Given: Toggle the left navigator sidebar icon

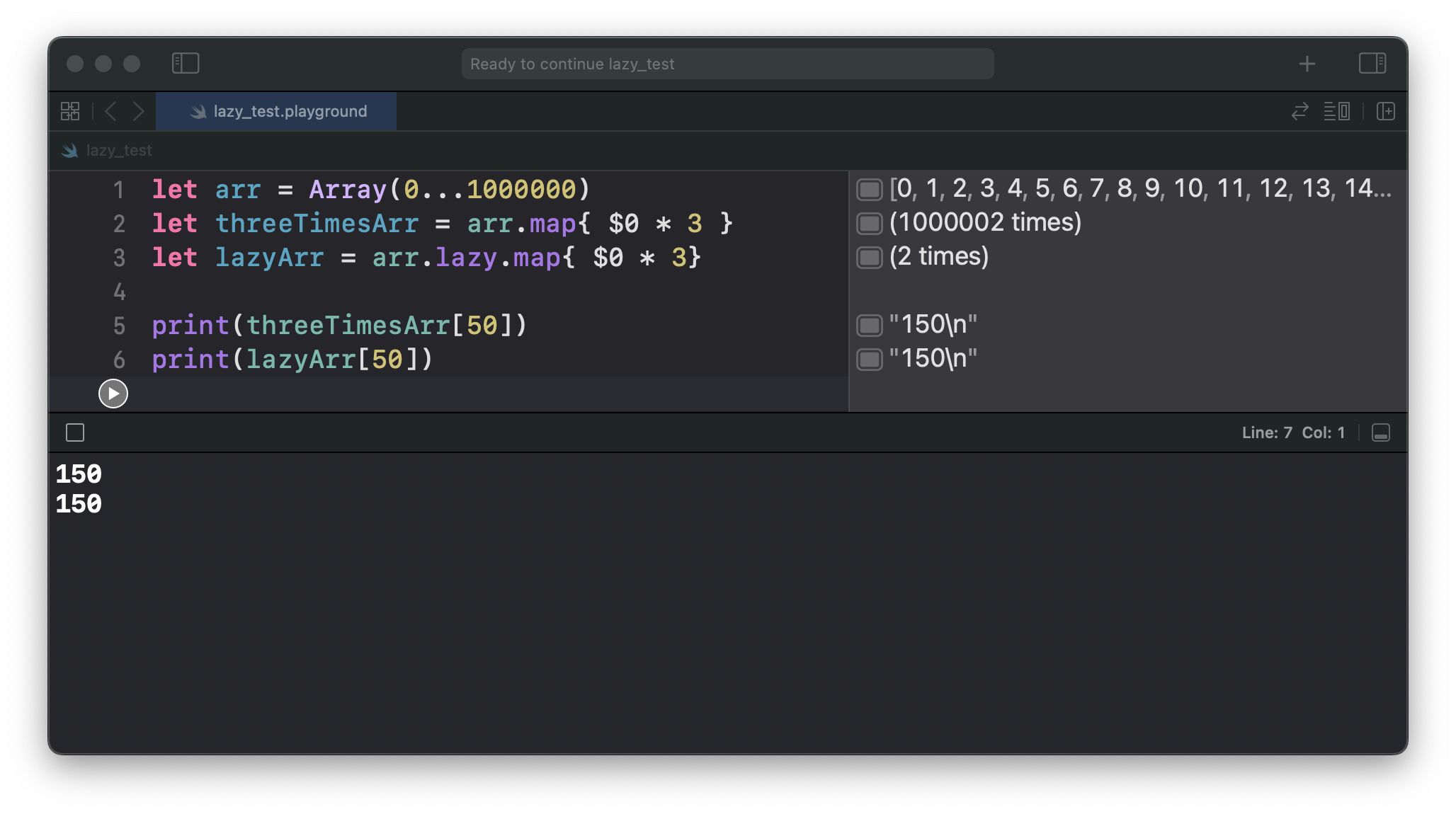Looking at the screenshot, I should click(186, 64).
